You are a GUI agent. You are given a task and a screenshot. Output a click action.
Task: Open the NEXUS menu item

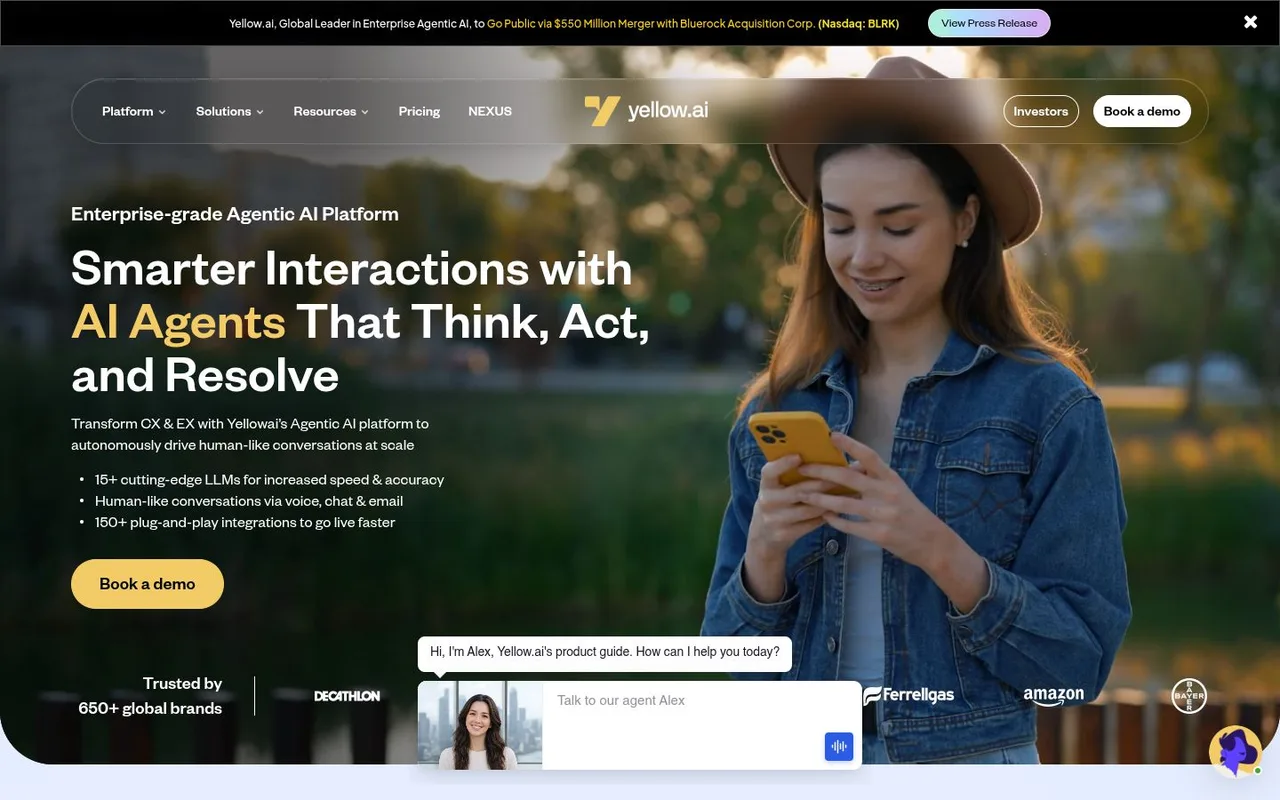point(490,111)
